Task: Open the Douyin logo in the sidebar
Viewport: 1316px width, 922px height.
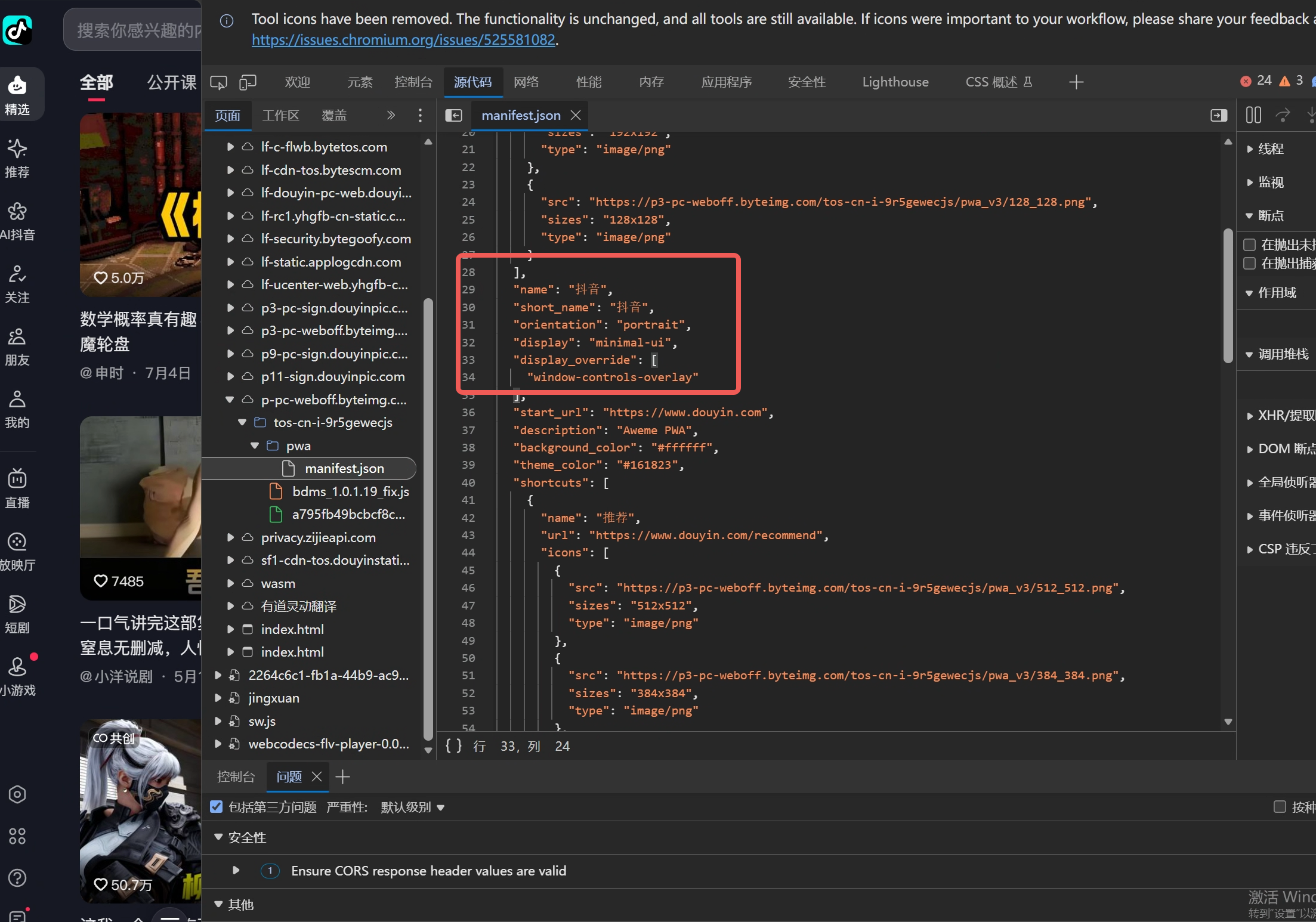Action: pos(17,30)
